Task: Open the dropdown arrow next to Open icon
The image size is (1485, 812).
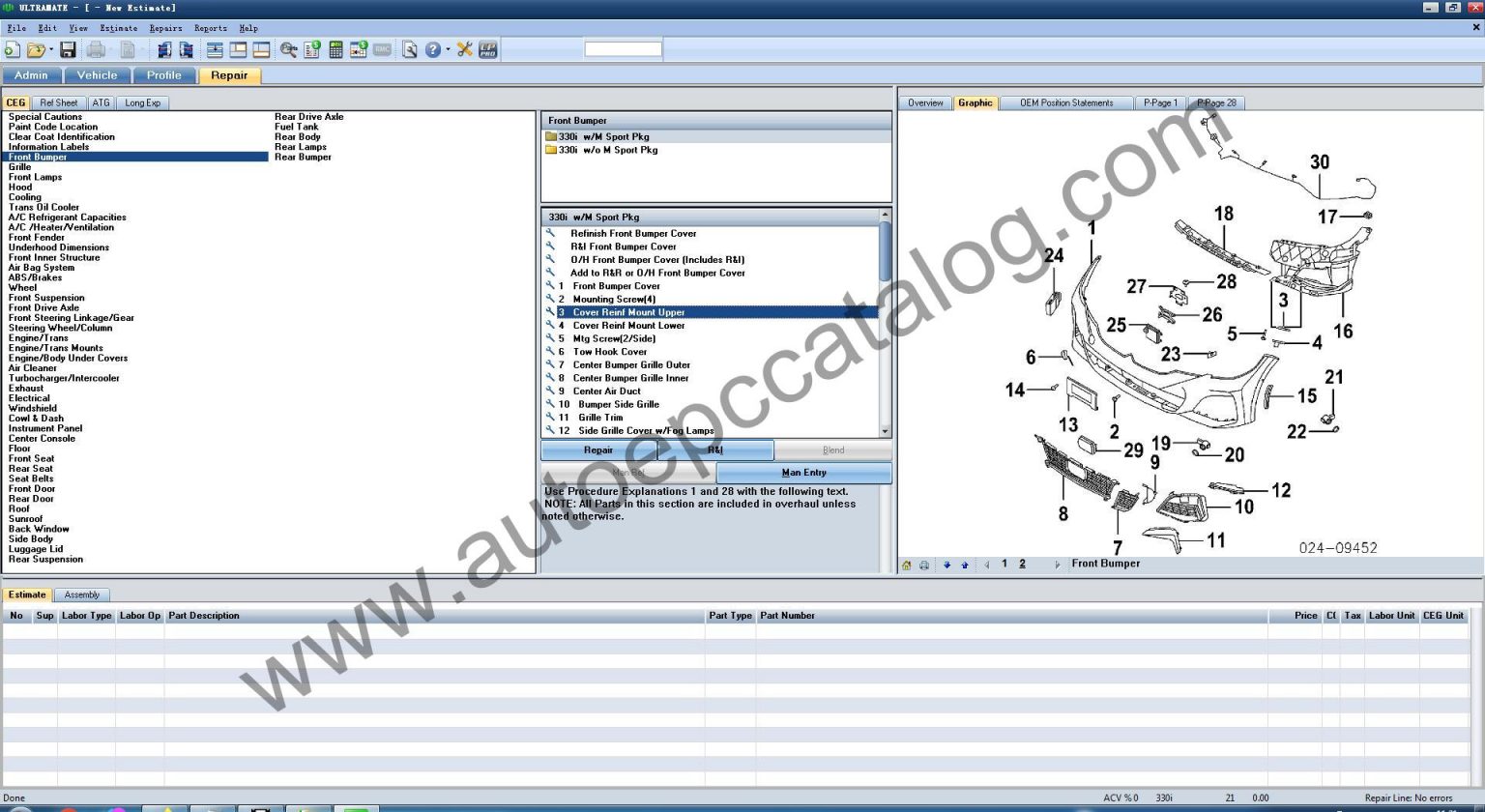Action: coord(51,49)
